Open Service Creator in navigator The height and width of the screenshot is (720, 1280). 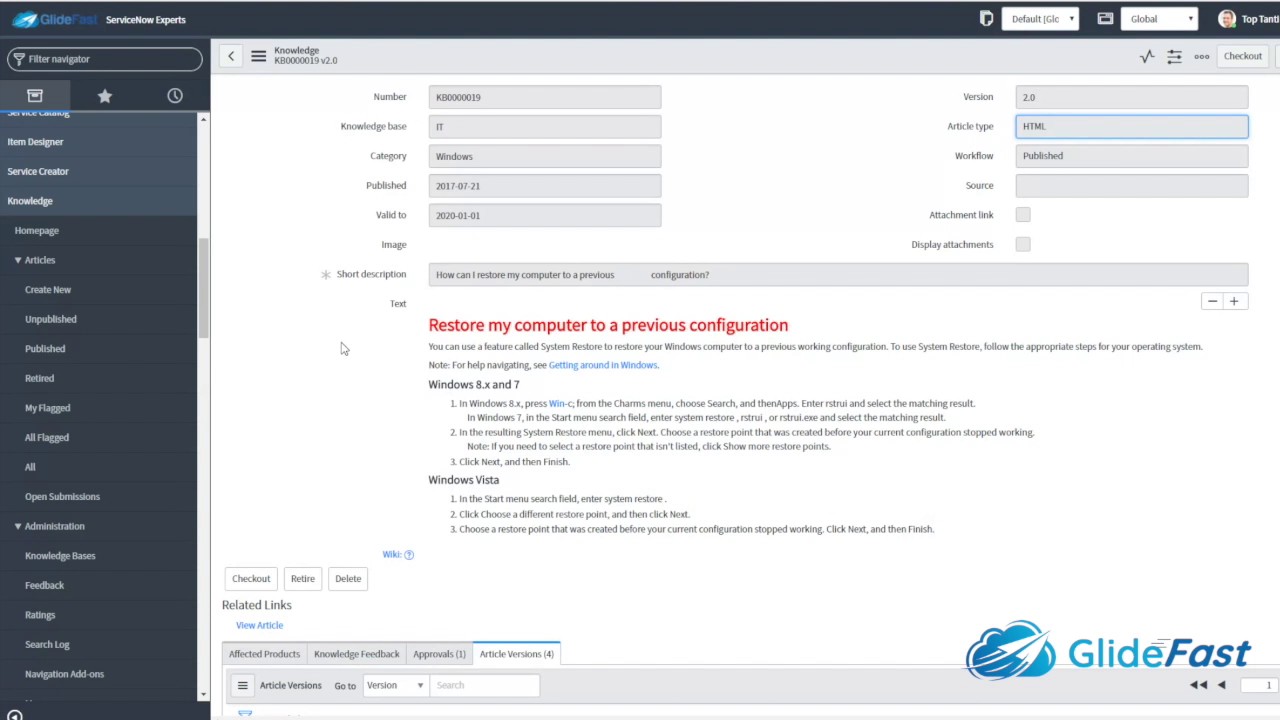(38, 171)
